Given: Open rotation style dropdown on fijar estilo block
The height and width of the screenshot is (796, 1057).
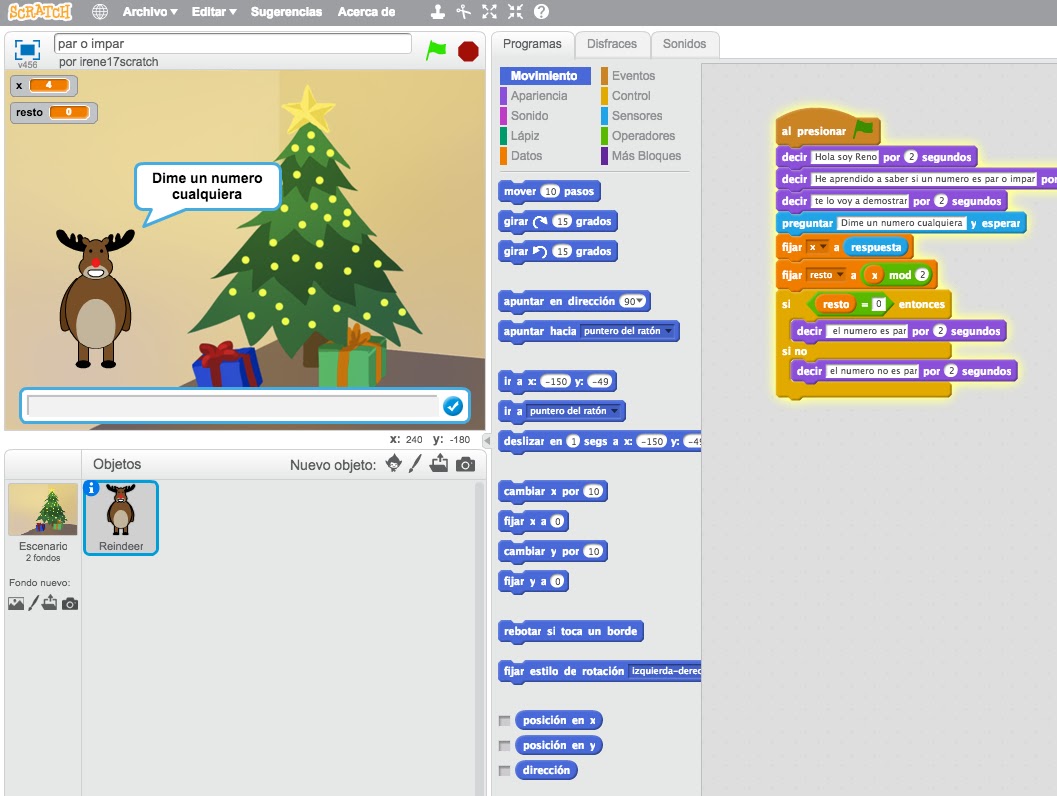Looking at the screenshot, I should click(665, 671).
